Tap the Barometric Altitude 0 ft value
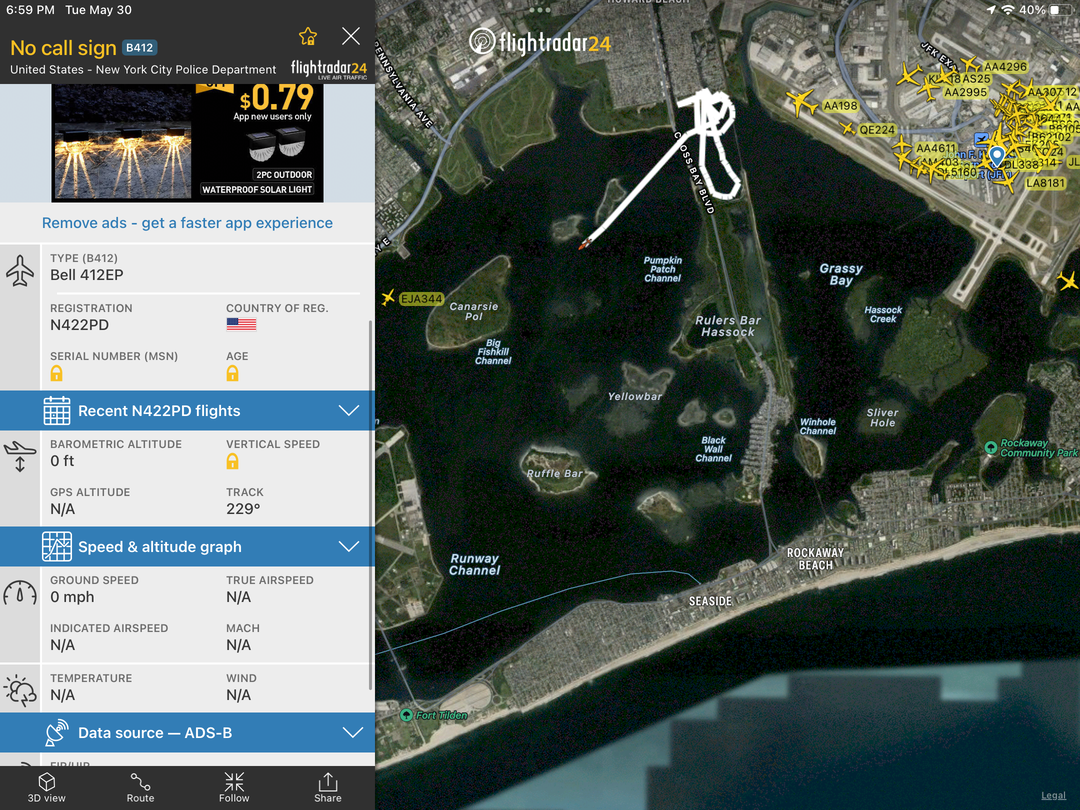The height and width of the screenshot is (810, 1080). [x=62, y=461]
